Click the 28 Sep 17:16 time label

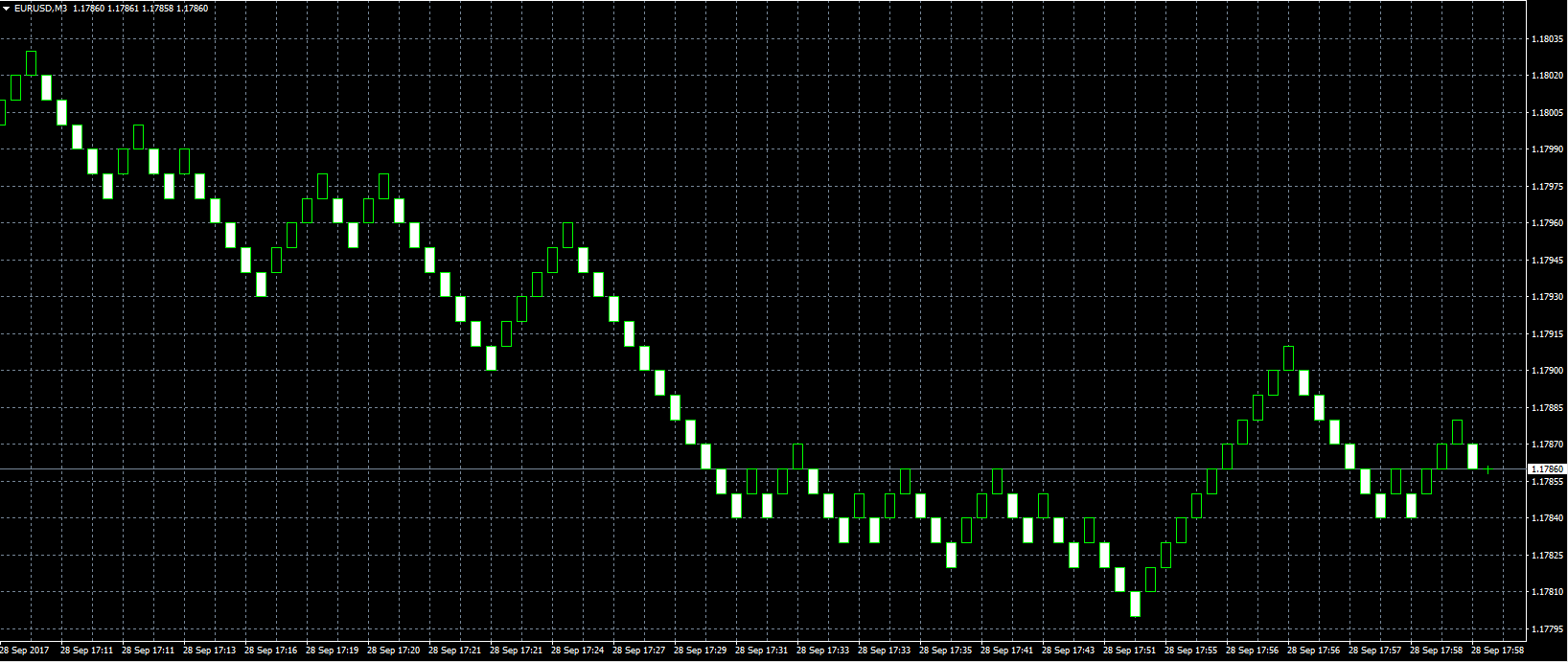[271, 651]
